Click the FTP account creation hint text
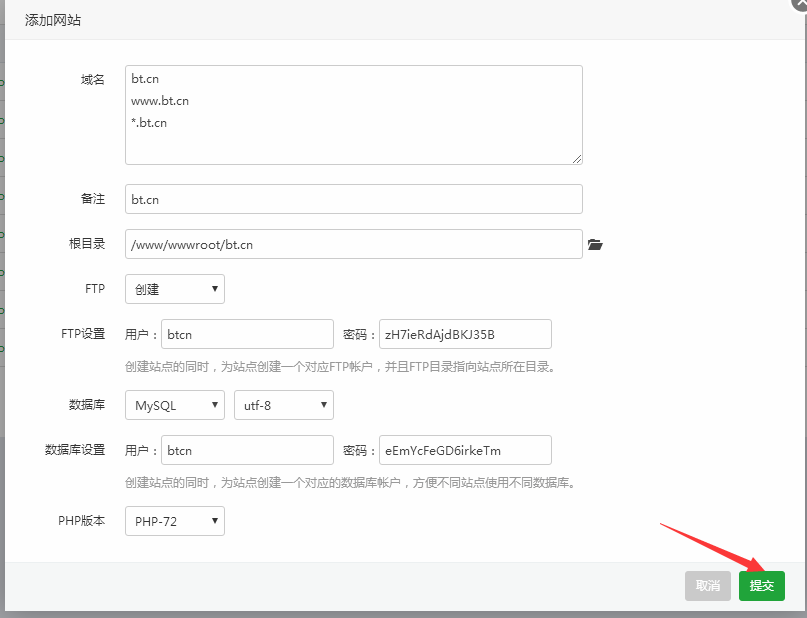Image resolution: width=807 pixels, height=618 pixels. coord(341,367)
